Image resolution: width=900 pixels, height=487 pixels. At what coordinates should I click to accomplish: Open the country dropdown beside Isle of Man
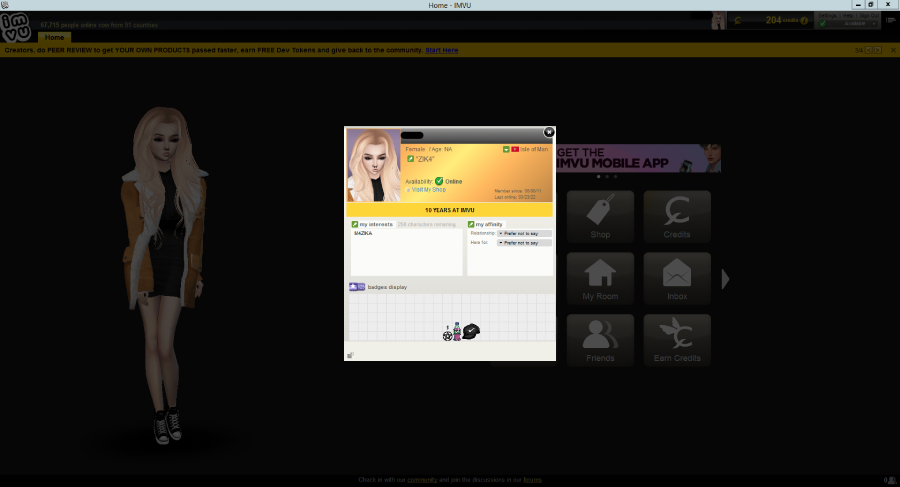[x=506, y=149]
